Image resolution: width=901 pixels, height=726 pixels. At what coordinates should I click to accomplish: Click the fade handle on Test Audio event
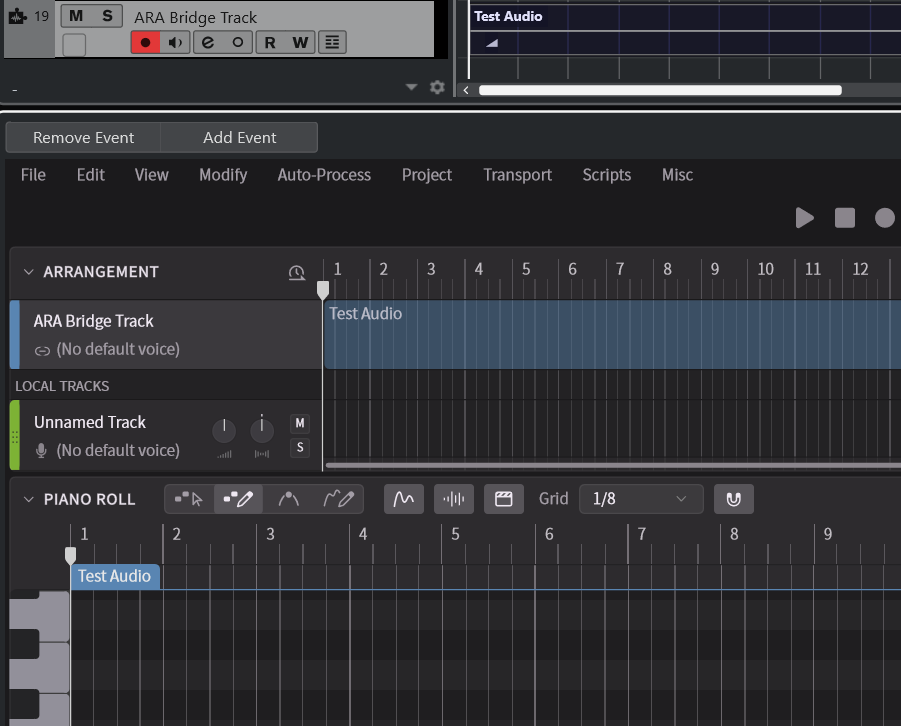click(x=491, y=43)
